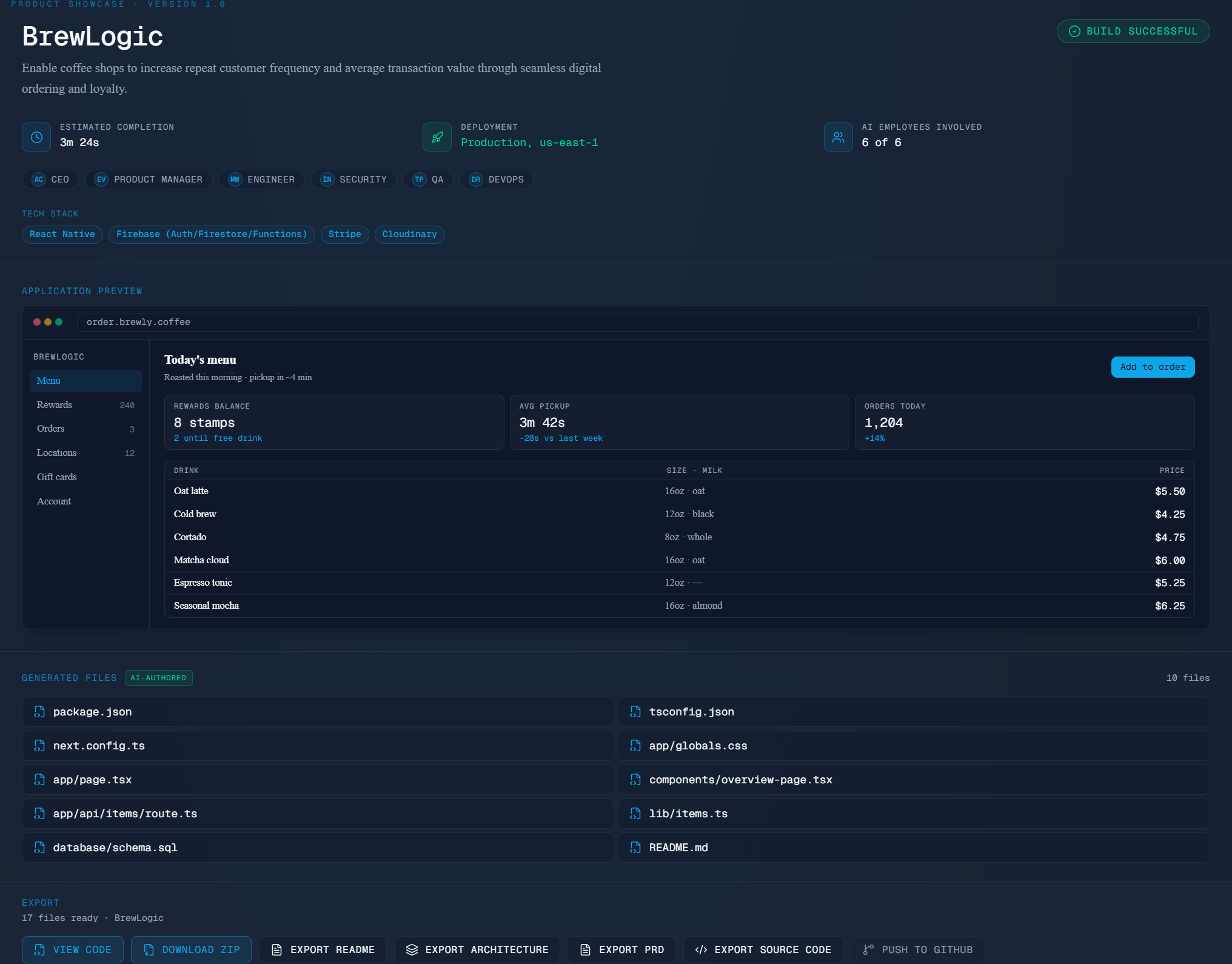Select the EV avatar on Product Manager chip
This screenshot has height=964, width=1232.
point(101,179)
